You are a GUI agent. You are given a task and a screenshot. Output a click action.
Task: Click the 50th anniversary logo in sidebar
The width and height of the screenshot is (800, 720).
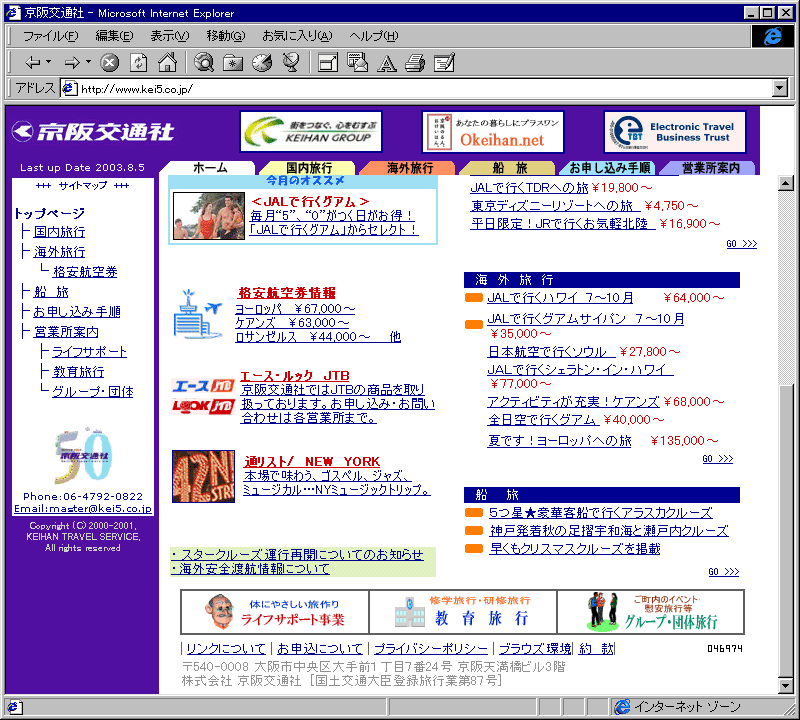[83, 455]
